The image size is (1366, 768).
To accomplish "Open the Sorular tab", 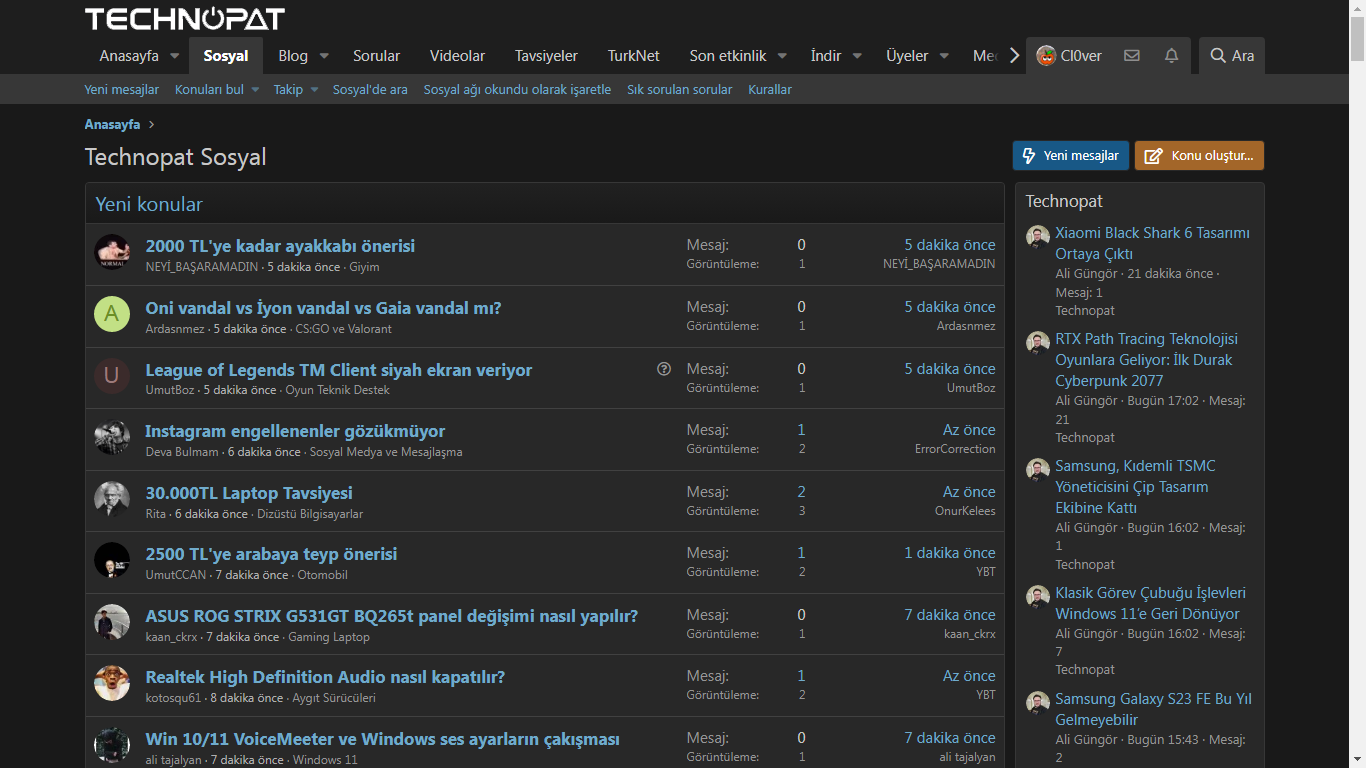I will 376,56.
